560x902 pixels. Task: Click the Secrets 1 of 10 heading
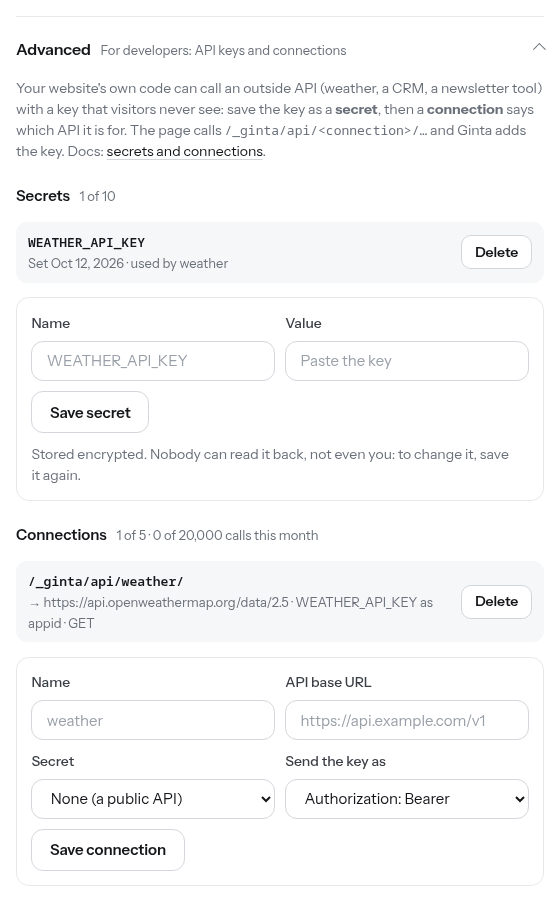point(66,196)
